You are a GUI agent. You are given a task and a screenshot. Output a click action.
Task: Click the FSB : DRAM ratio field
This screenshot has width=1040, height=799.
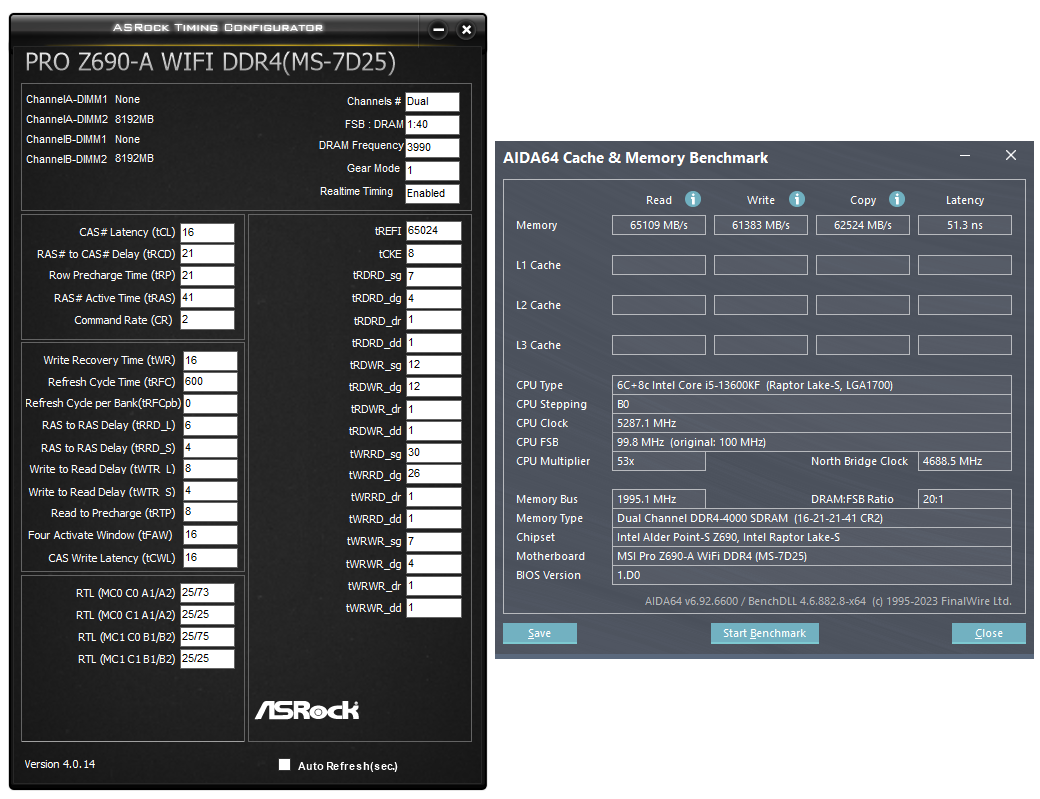(x=432, y=125)
